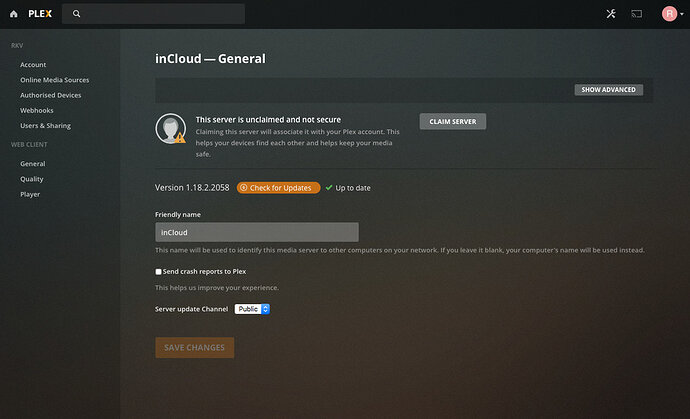
Task: Open Account settings
Action: tap(33, 65)
